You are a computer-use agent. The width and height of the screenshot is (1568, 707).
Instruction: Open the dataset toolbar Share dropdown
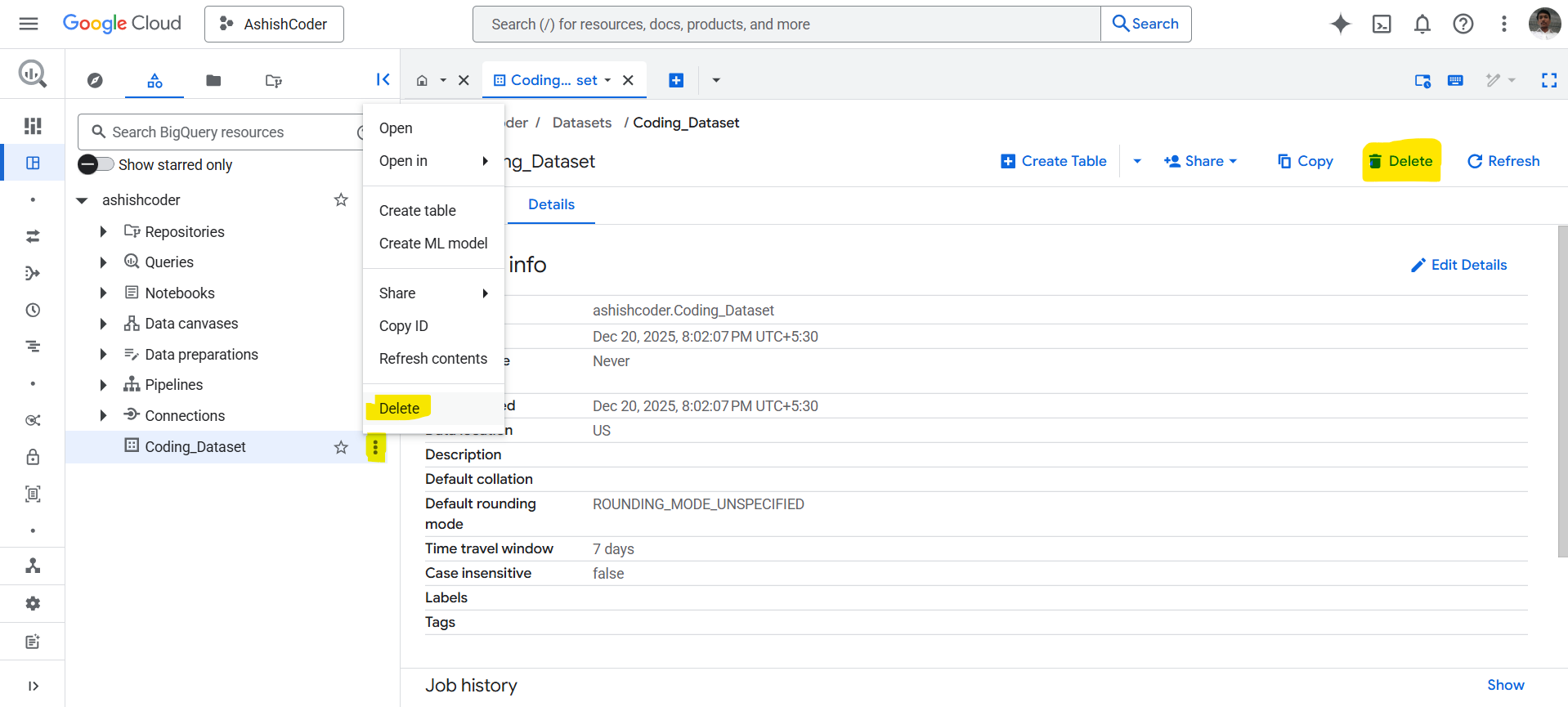click(x=1200, y=161)
